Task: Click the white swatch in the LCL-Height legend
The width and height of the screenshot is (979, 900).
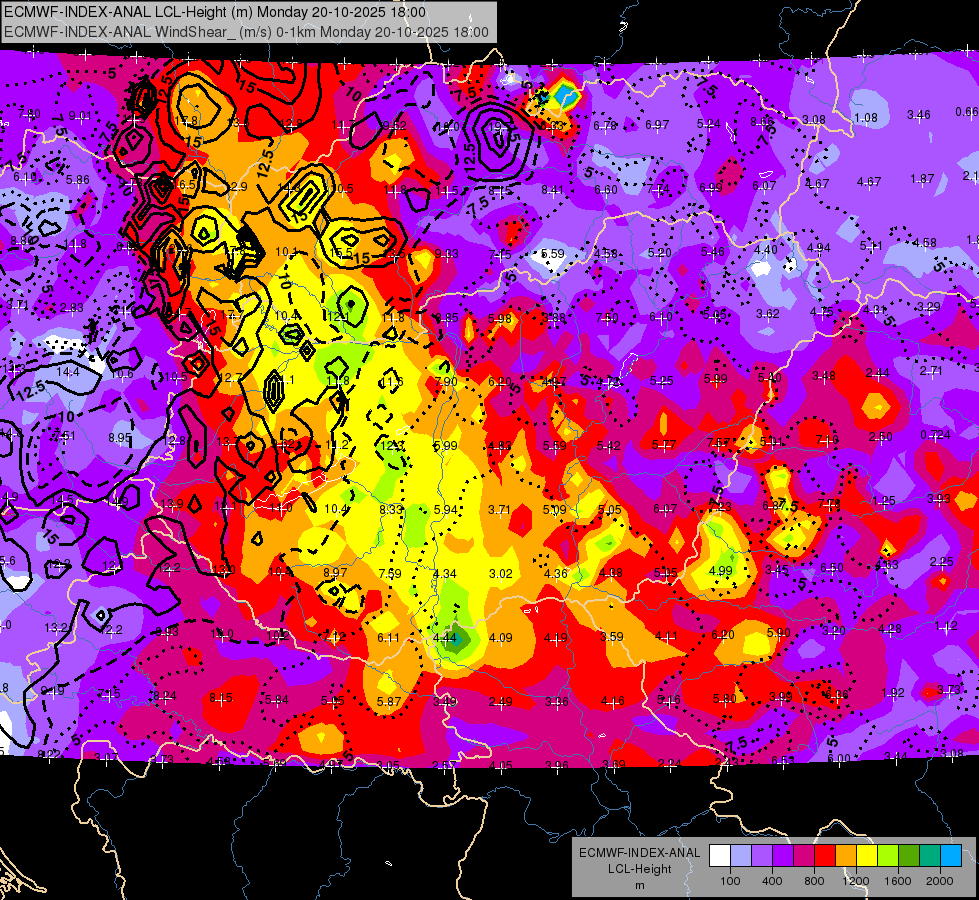Action: [720, 856]
